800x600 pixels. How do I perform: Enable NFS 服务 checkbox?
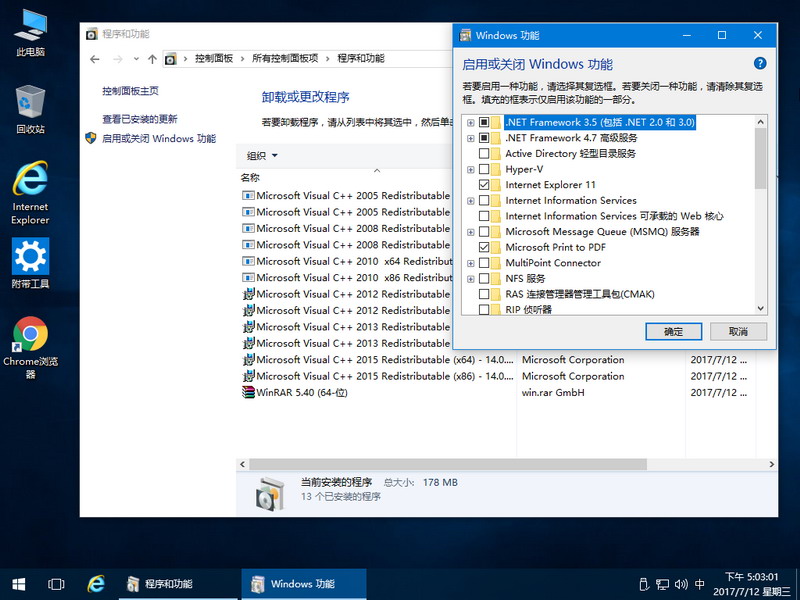coord(484,279)
